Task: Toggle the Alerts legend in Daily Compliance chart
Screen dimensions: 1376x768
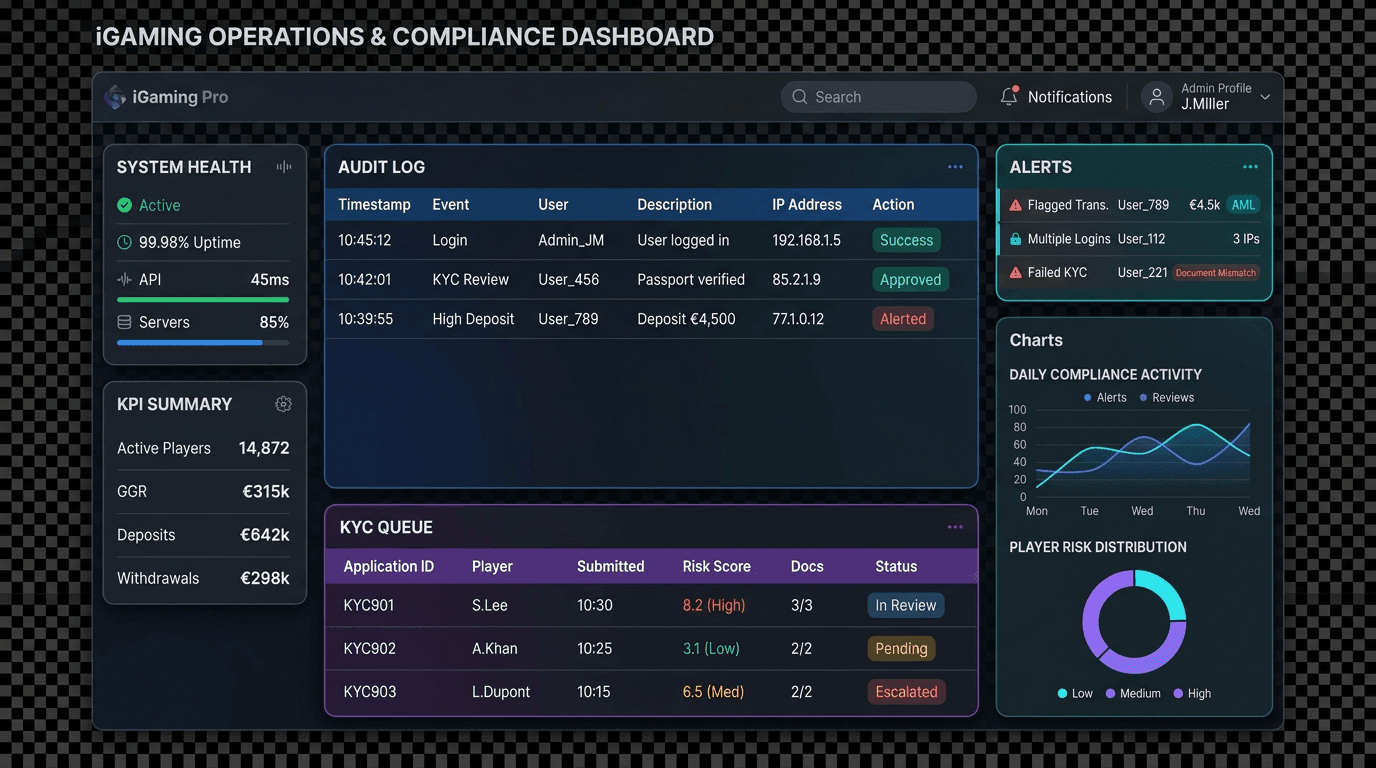Action: pyautogui.click(x=1103, y=397)
